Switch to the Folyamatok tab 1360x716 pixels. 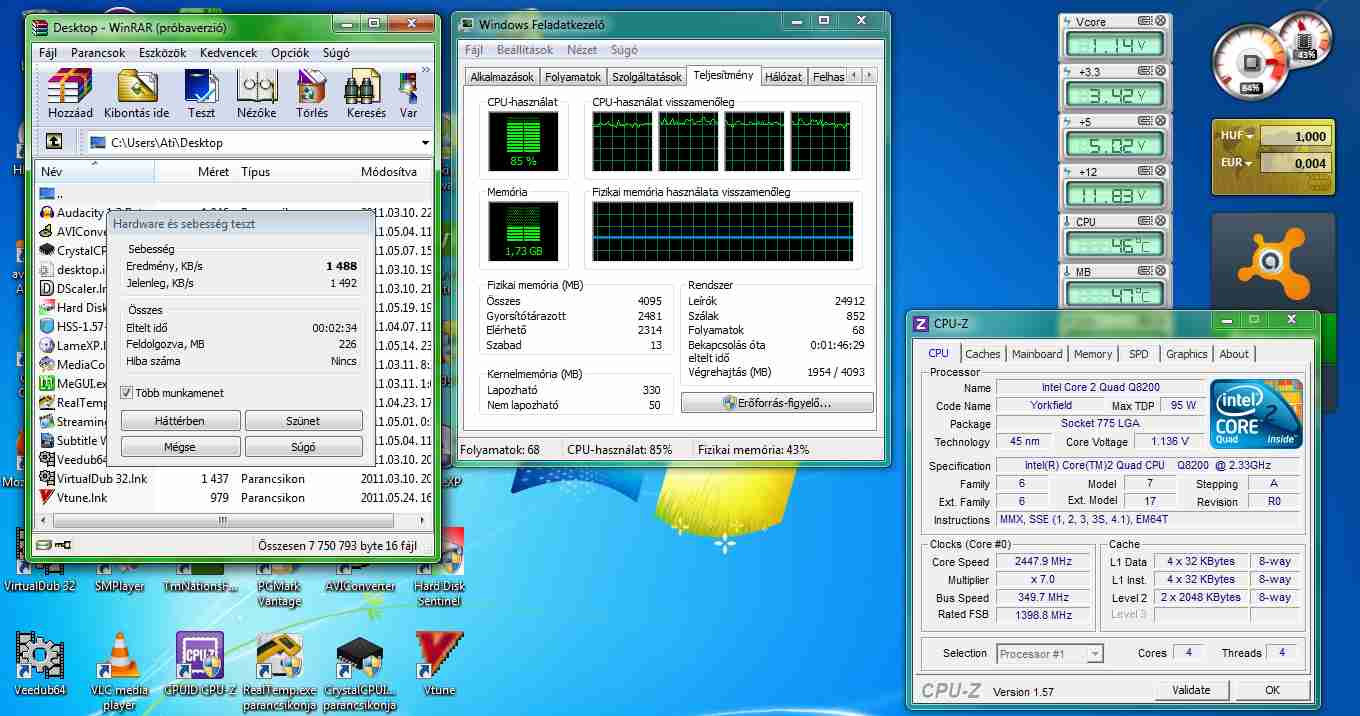click(x=573, y=77)
